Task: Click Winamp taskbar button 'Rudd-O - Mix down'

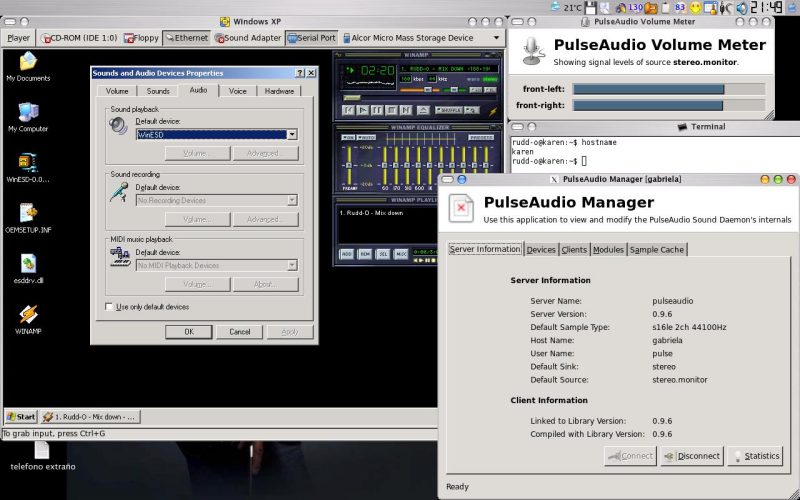Action: tap(90, 417)
